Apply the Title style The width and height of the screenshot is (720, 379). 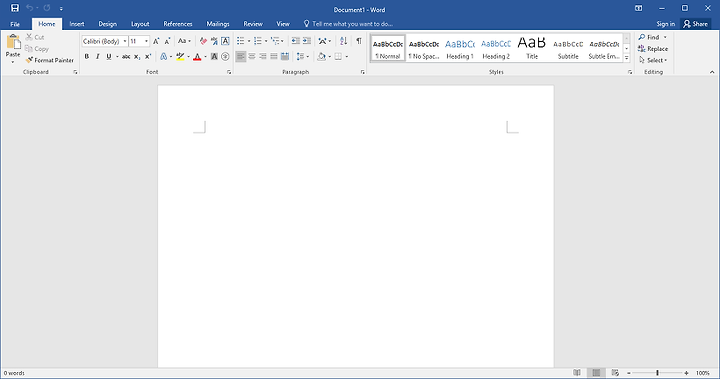532,48
